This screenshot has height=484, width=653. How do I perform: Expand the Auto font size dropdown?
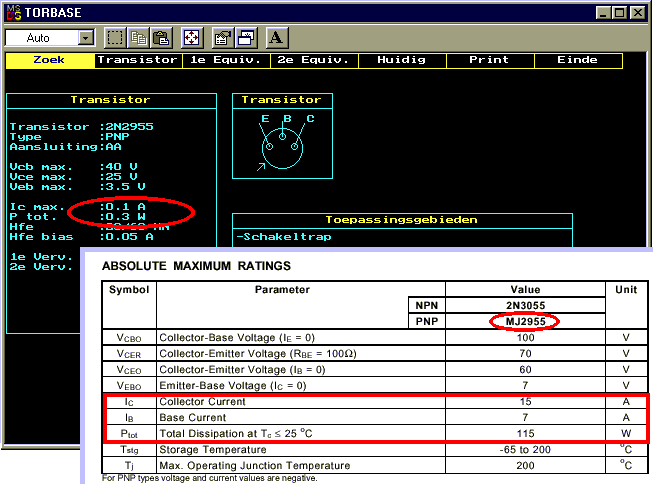click(85, 38)
